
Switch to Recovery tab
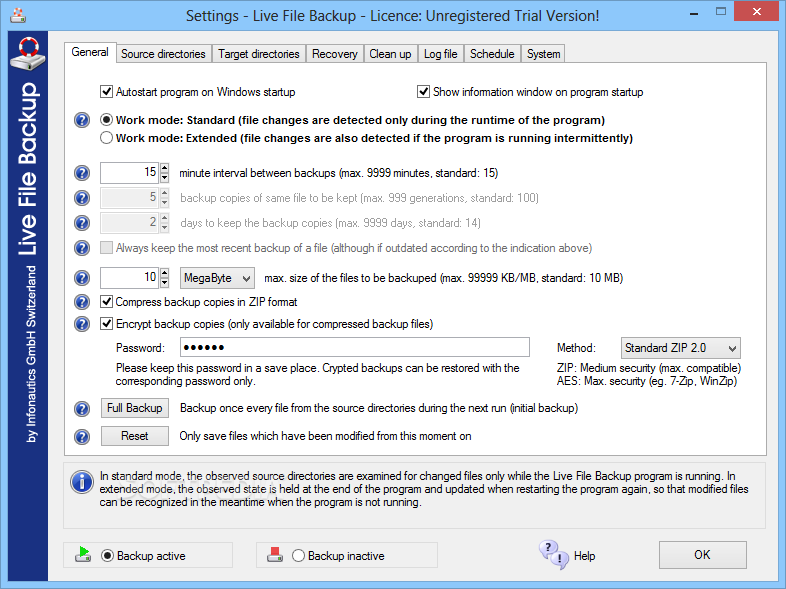[x=335, y=54]
